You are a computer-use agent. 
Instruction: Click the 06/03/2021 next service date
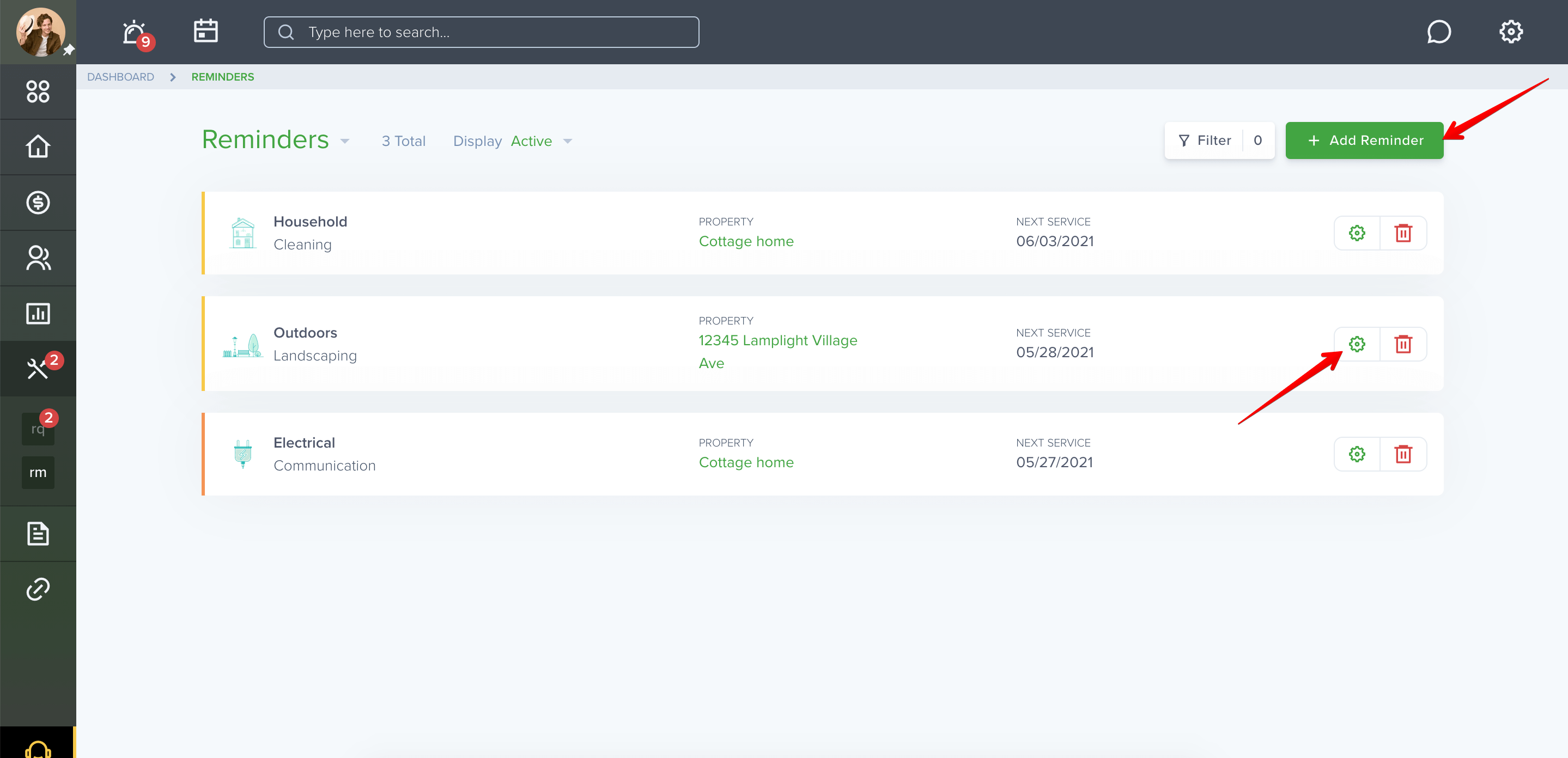pos(1055,242)
